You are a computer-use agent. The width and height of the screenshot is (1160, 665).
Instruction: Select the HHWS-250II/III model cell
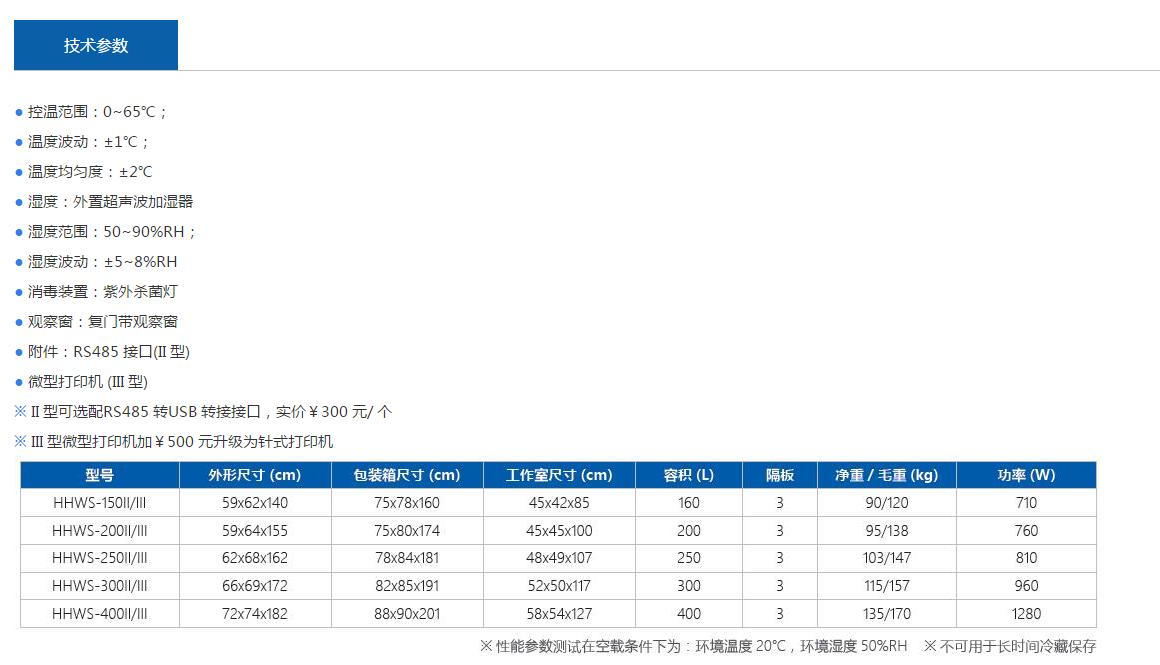pos(100,558)
